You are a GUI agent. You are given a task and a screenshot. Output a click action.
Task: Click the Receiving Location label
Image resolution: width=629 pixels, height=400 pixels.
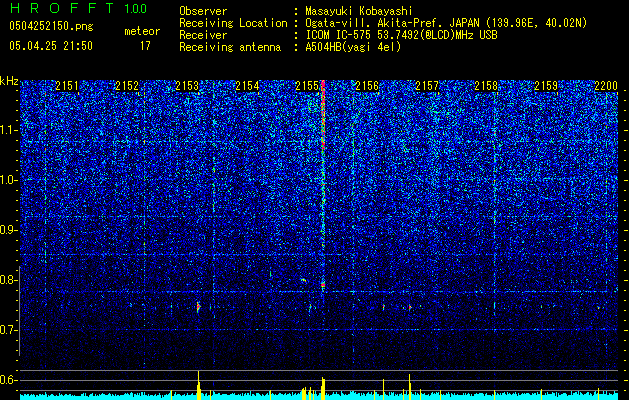[233, 23]
